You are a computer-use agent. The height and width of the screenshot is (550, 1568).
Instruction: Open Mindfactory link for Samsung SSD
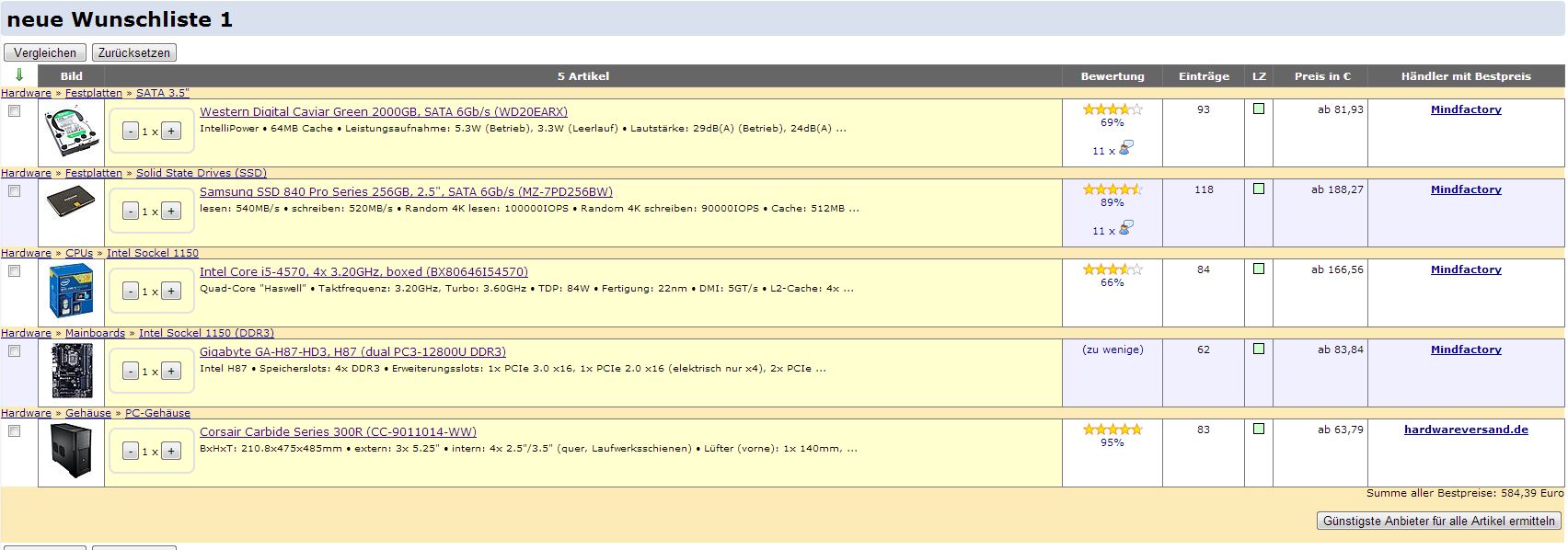pos(1466,189)
